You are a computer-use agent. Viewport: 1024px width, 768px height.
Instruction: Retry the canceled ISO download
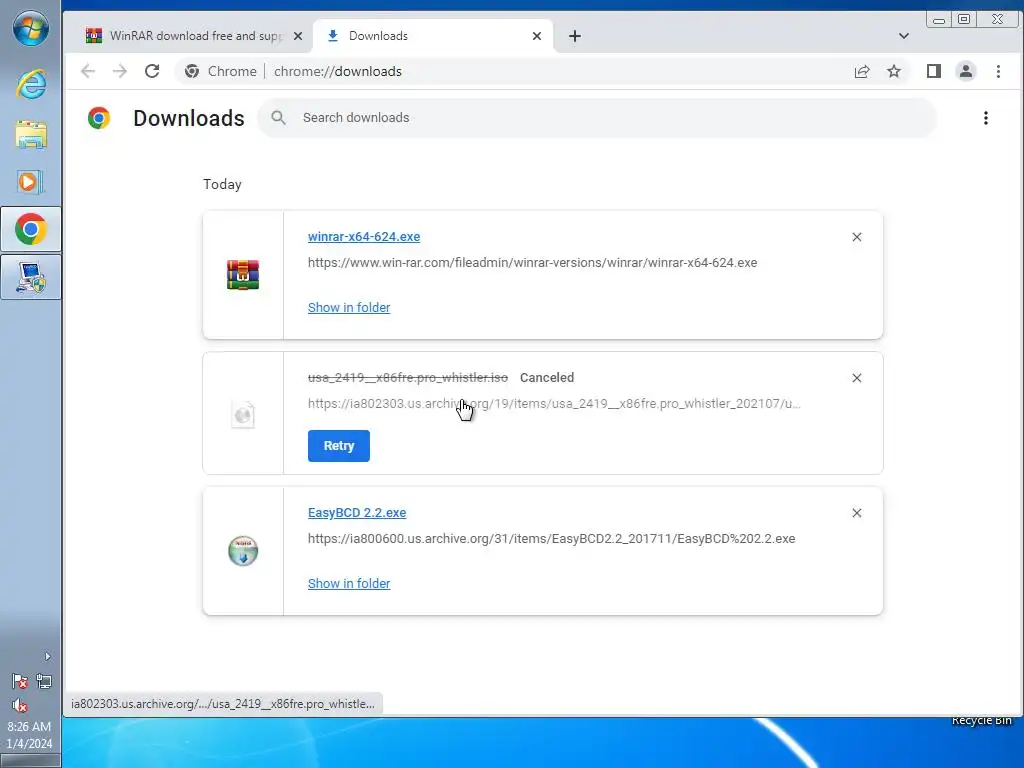338,446
